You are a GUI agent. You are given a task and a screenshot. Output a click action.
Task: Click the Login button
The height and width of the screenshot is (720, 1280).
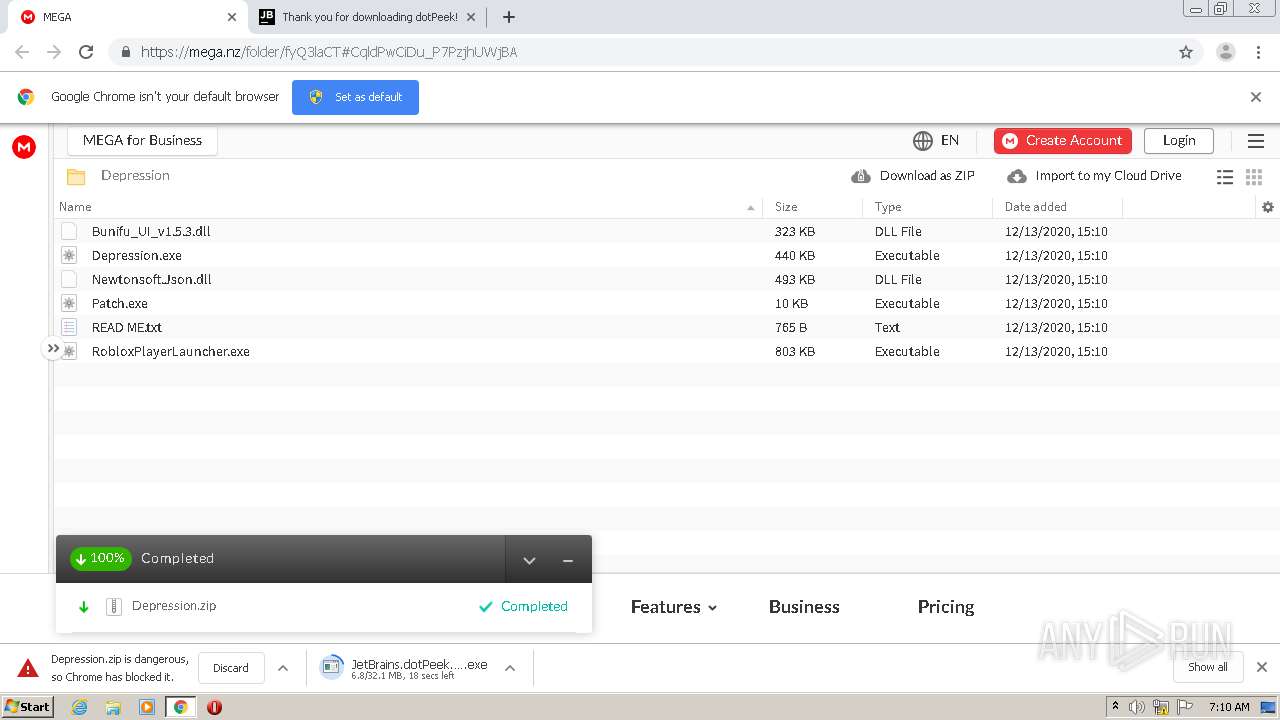click(x=1179, y=141)
